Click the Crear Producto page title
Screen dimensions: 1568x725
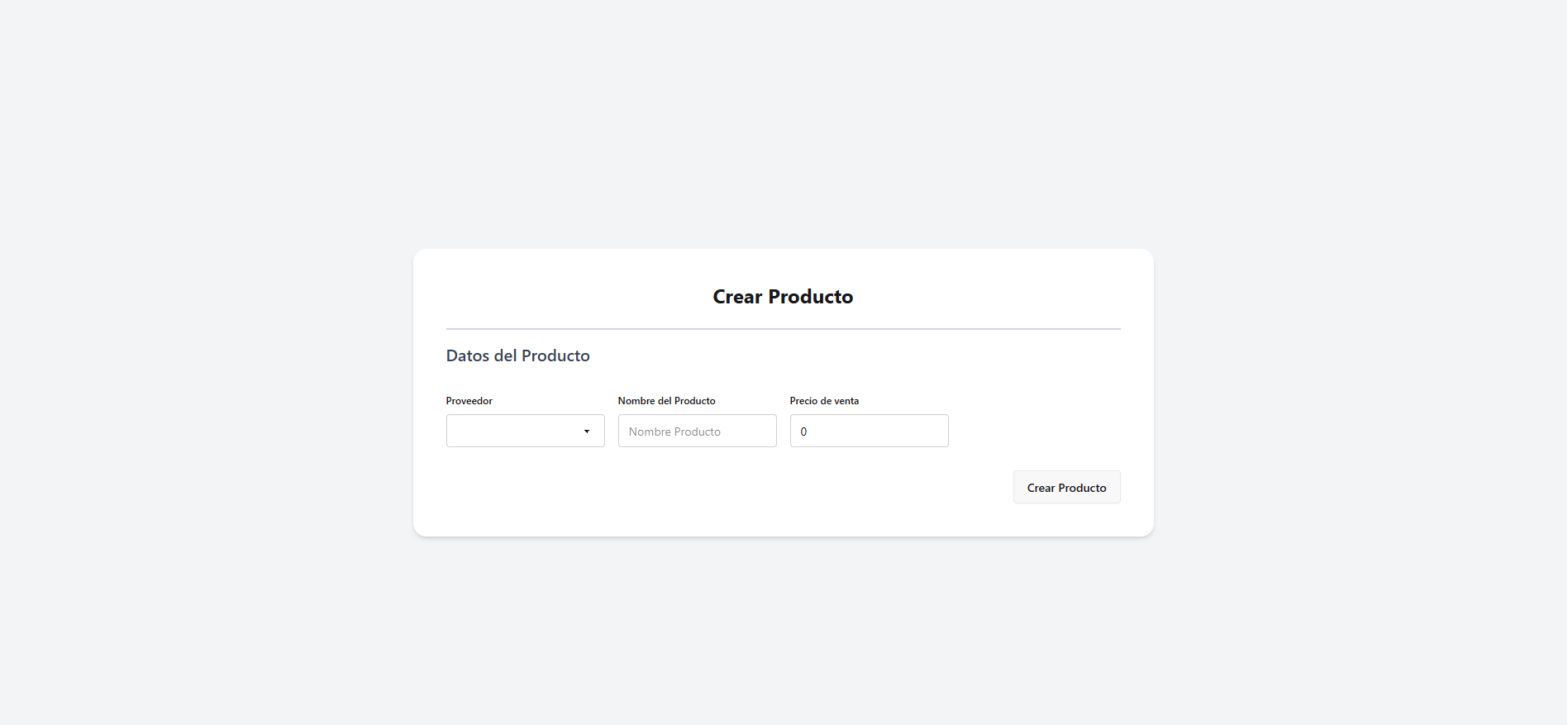coord(783,297)
